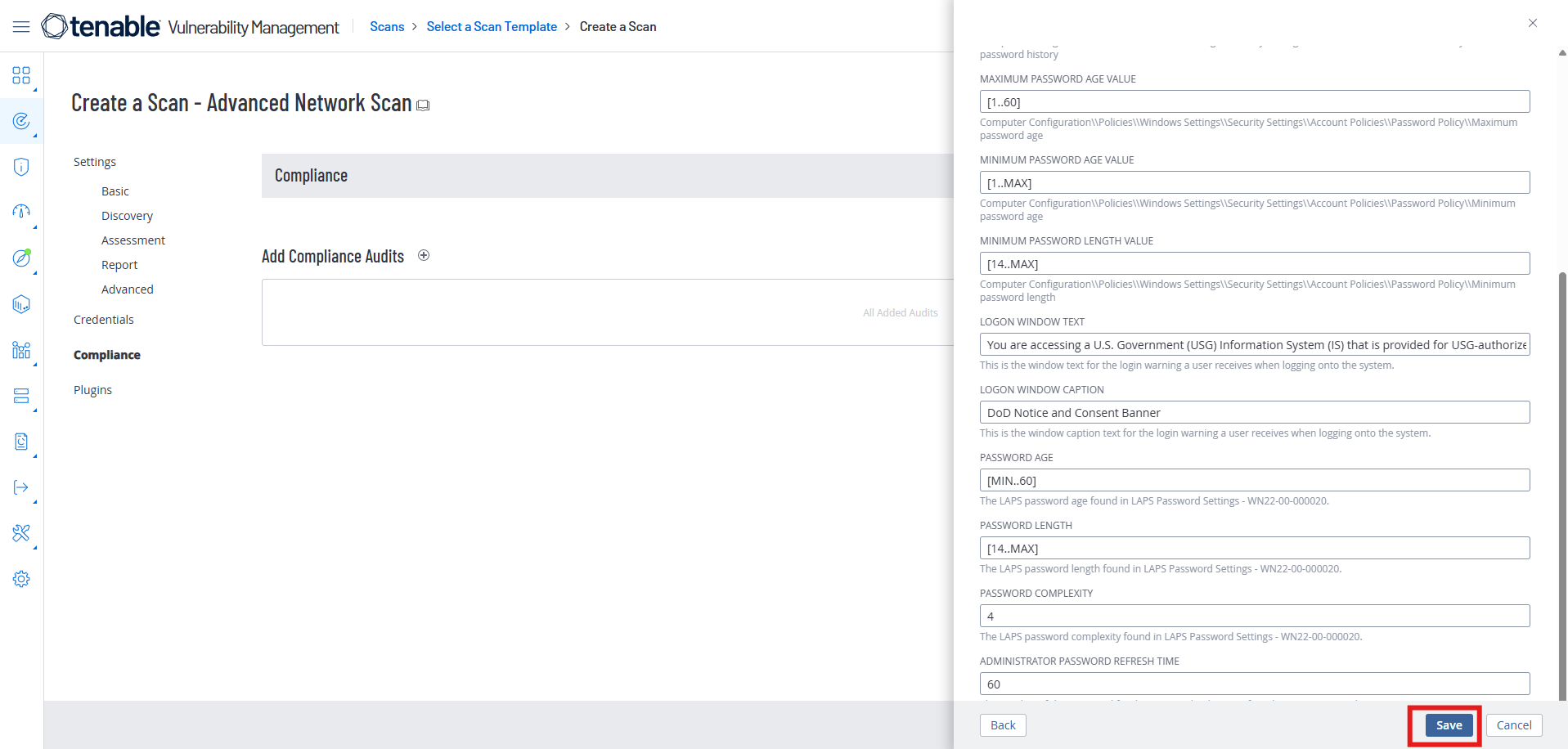This screenshot has width=1568, height=749.
Task: Open the settings gear in sidebar
Action: click(21, 579)
